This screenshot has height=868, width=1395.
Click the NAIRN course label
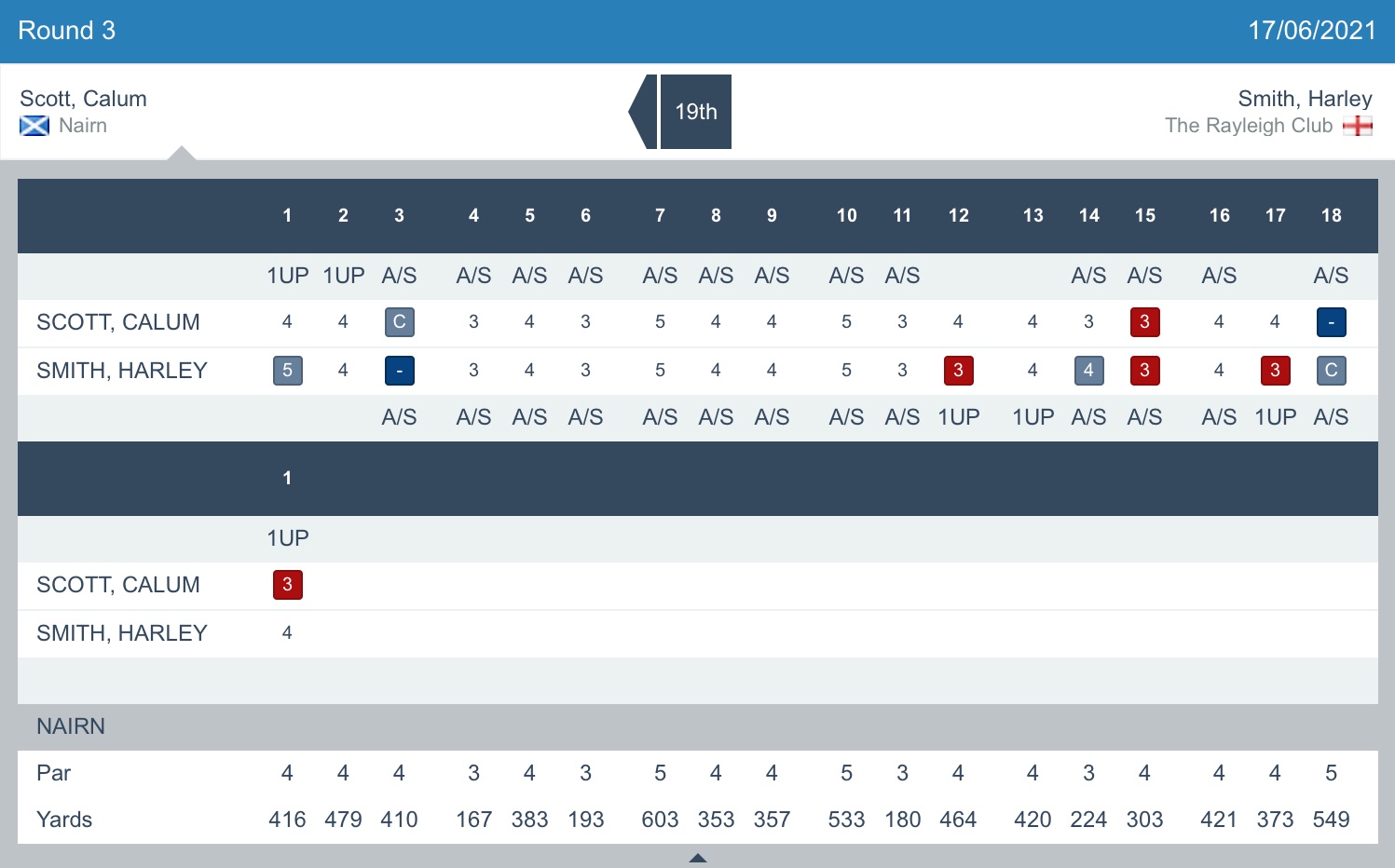coord(71,726)
